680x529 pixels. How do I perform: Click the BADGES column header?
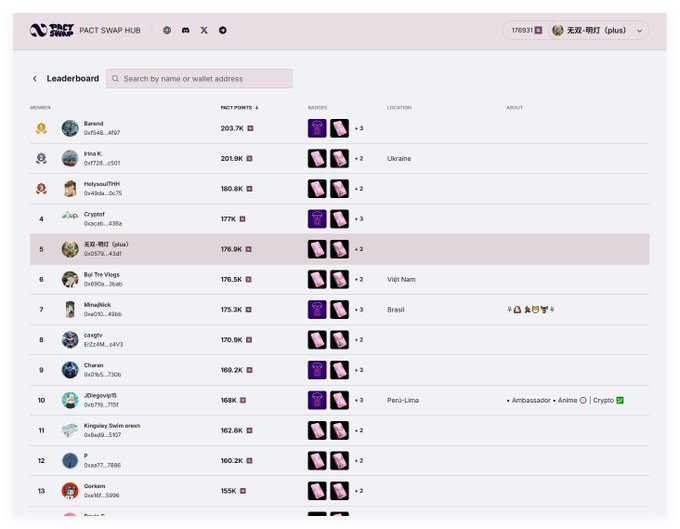click(x=317, y=108)
